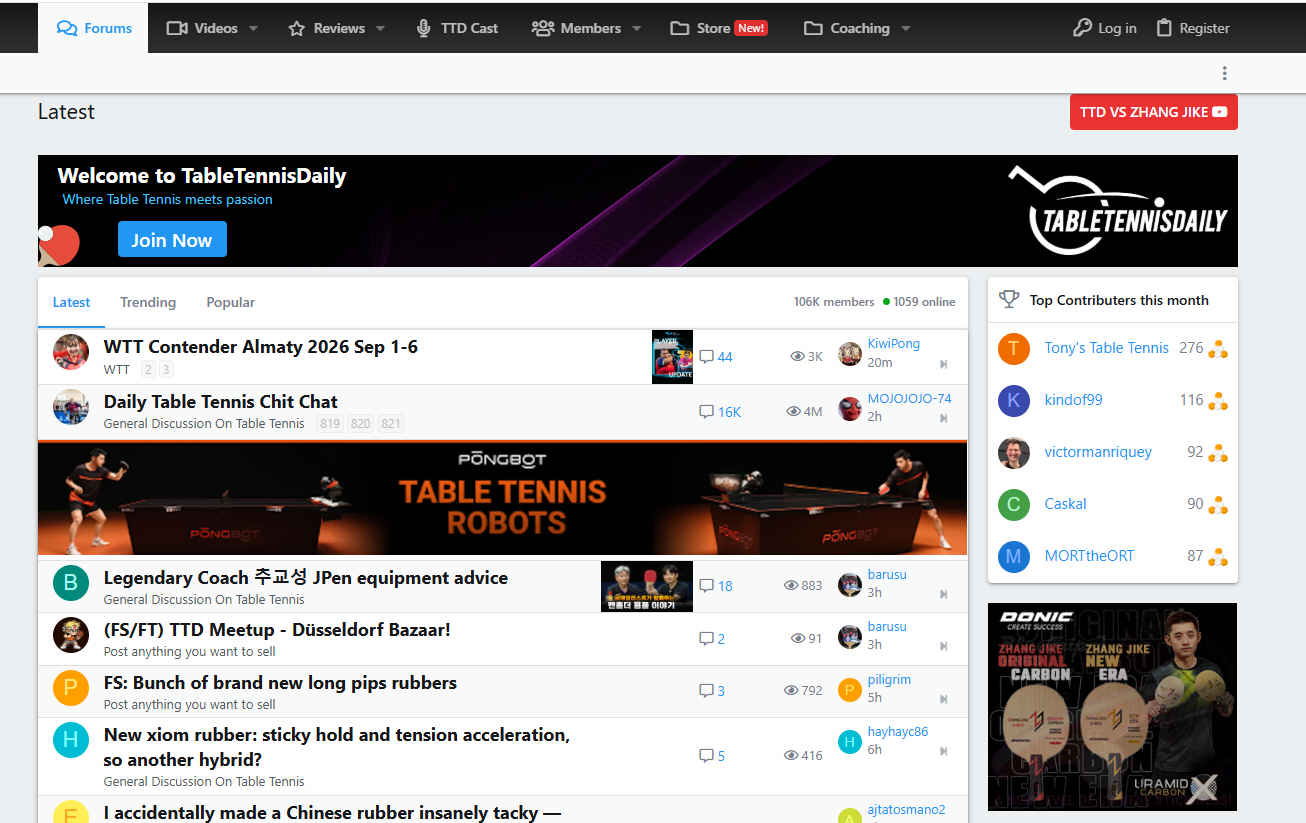1306x823 pixels.
Task: Click the Join Now button
Action: [172, 240]
